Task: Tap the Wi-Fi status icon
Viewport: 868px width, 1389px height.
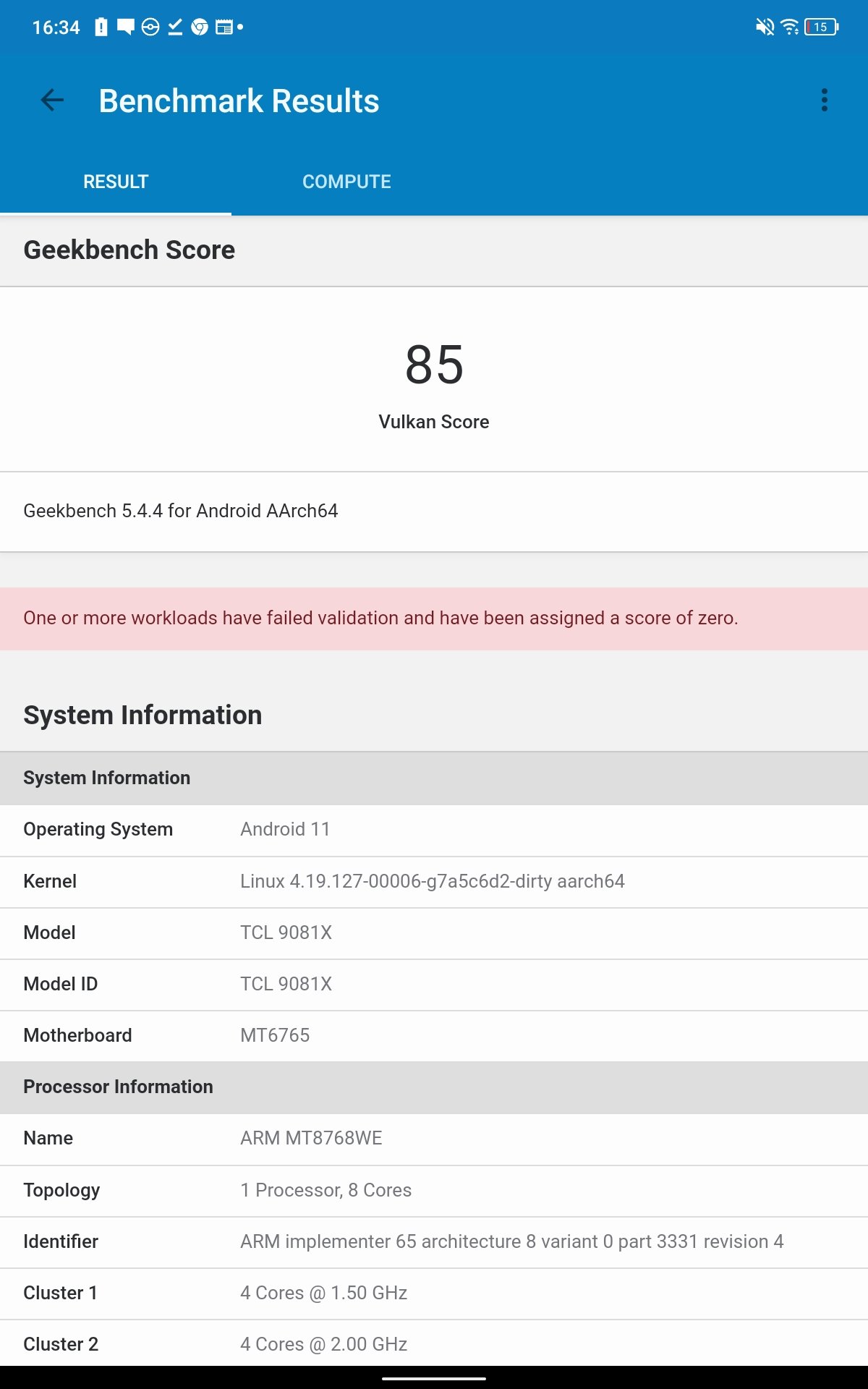Action: click(790, 27)
